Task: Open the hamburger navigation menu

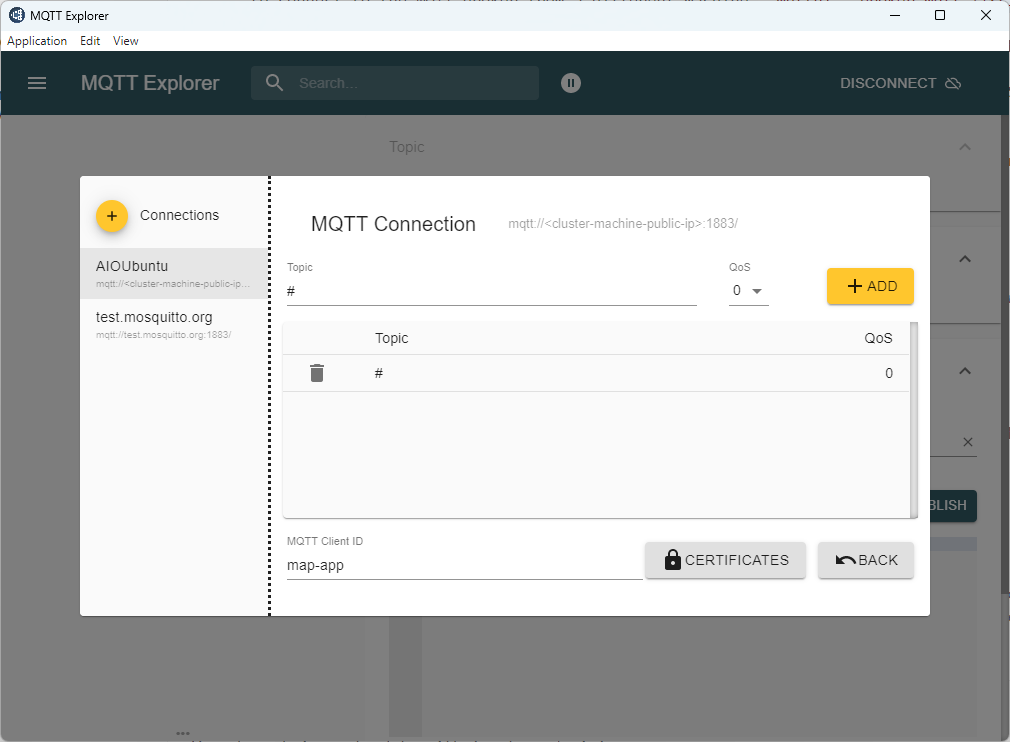Action: pyautogui.click(x=37, y=83)
